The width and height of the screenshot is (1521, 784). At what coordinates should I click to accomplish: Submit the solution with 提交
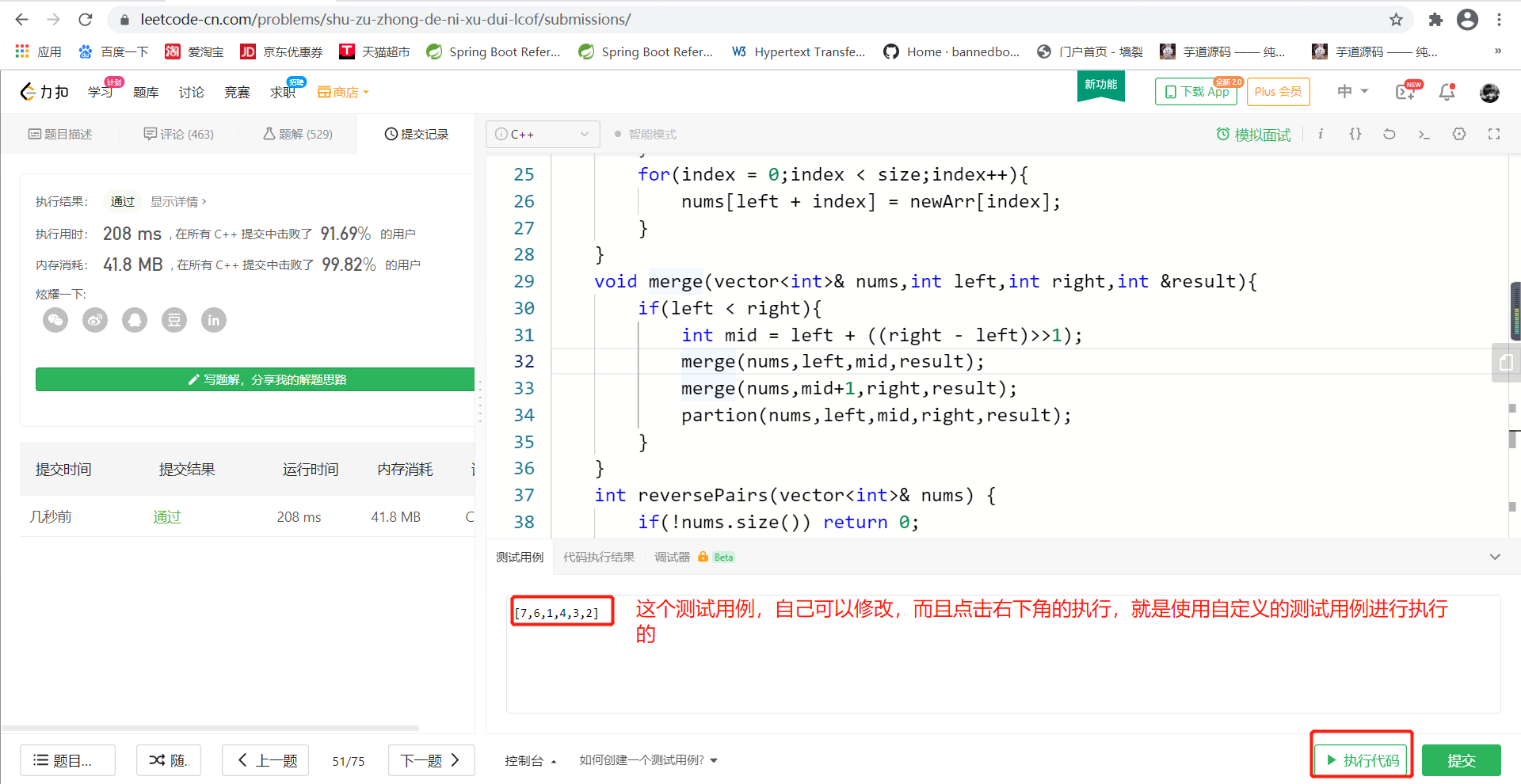pyautogui.click(x=1462, y=760)
